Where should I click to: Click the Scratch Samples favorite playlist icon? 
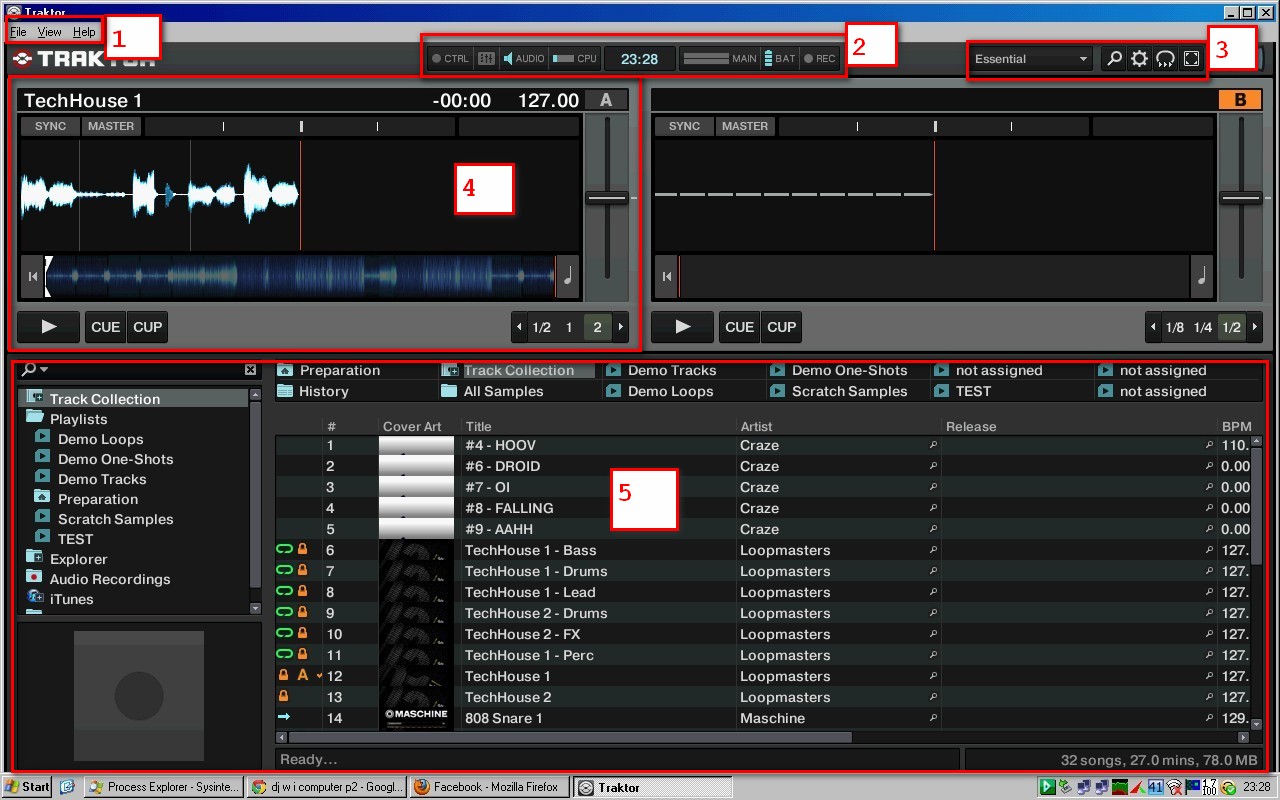[777, 391]
